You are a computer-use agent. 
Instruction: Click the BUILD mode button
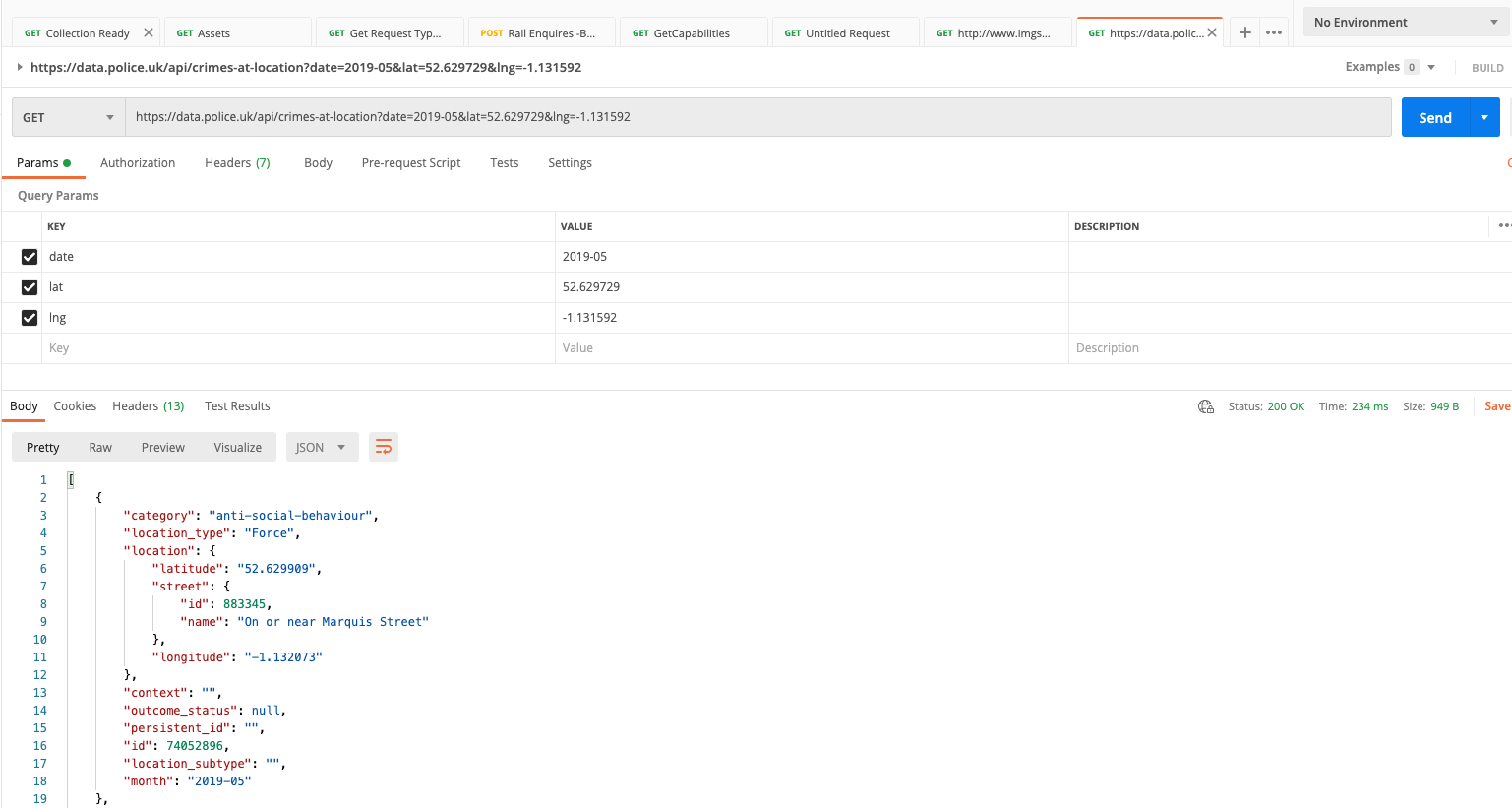(x=1487, y=68)
